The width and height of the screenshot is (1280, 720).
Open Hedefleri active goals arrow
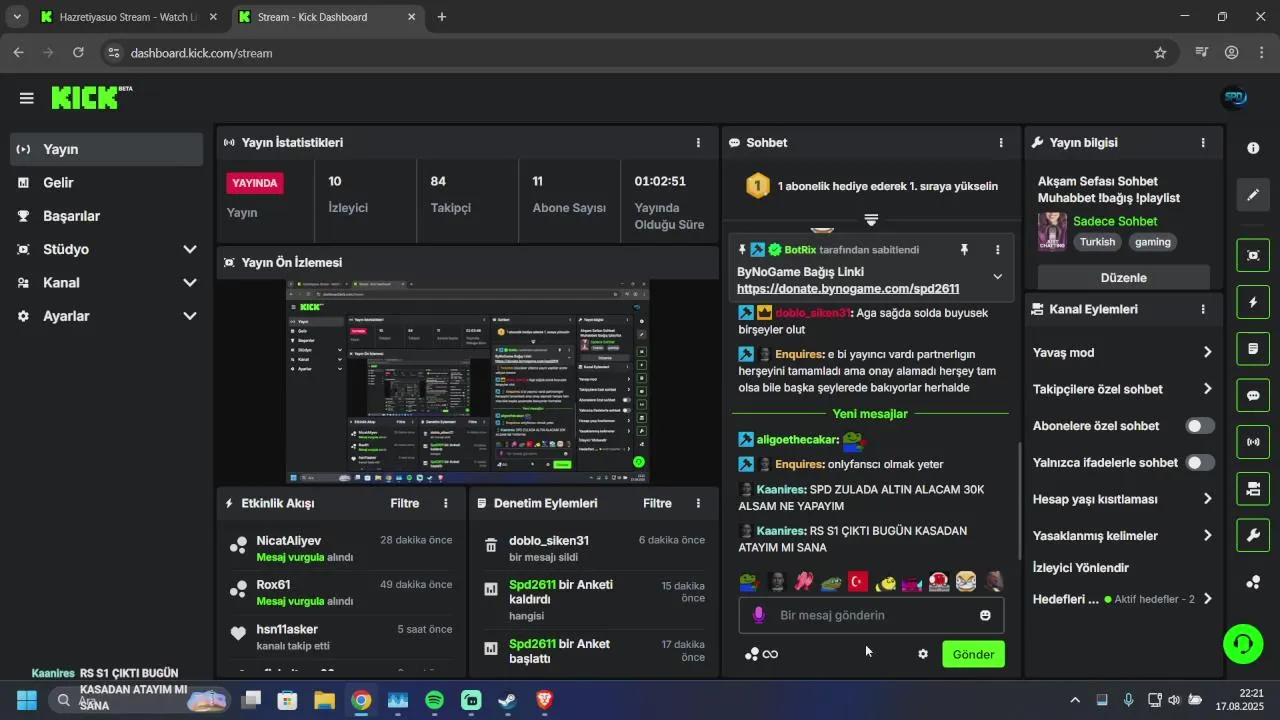click(x=1207, y=599)
